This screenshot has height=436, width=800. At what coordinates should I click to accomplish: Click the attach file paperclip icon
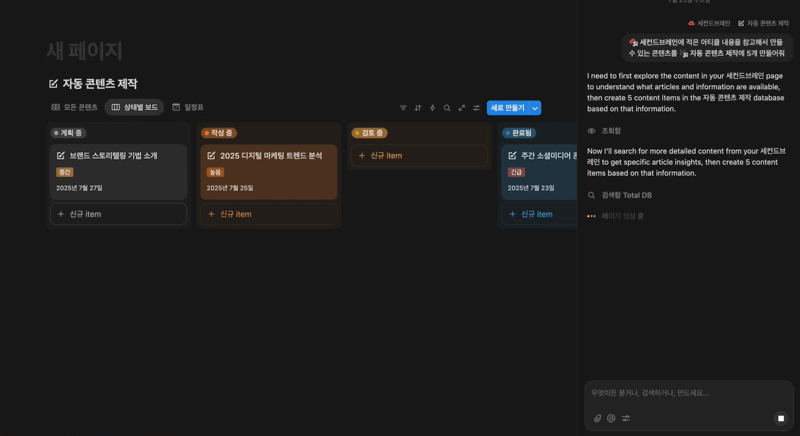tap(597, 418)
